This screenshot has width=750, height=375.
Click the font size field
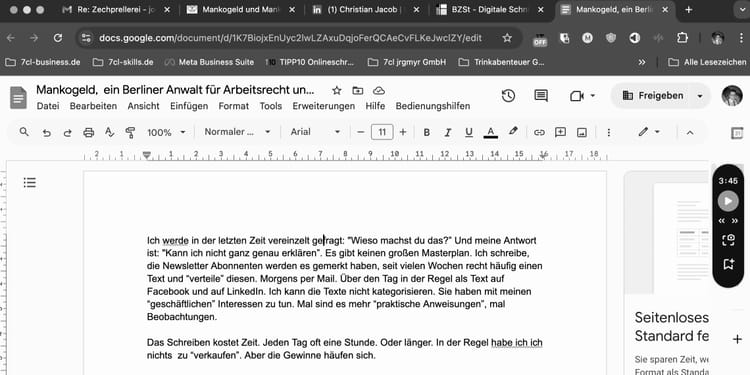pyautogui.click(x=382, y=132)
